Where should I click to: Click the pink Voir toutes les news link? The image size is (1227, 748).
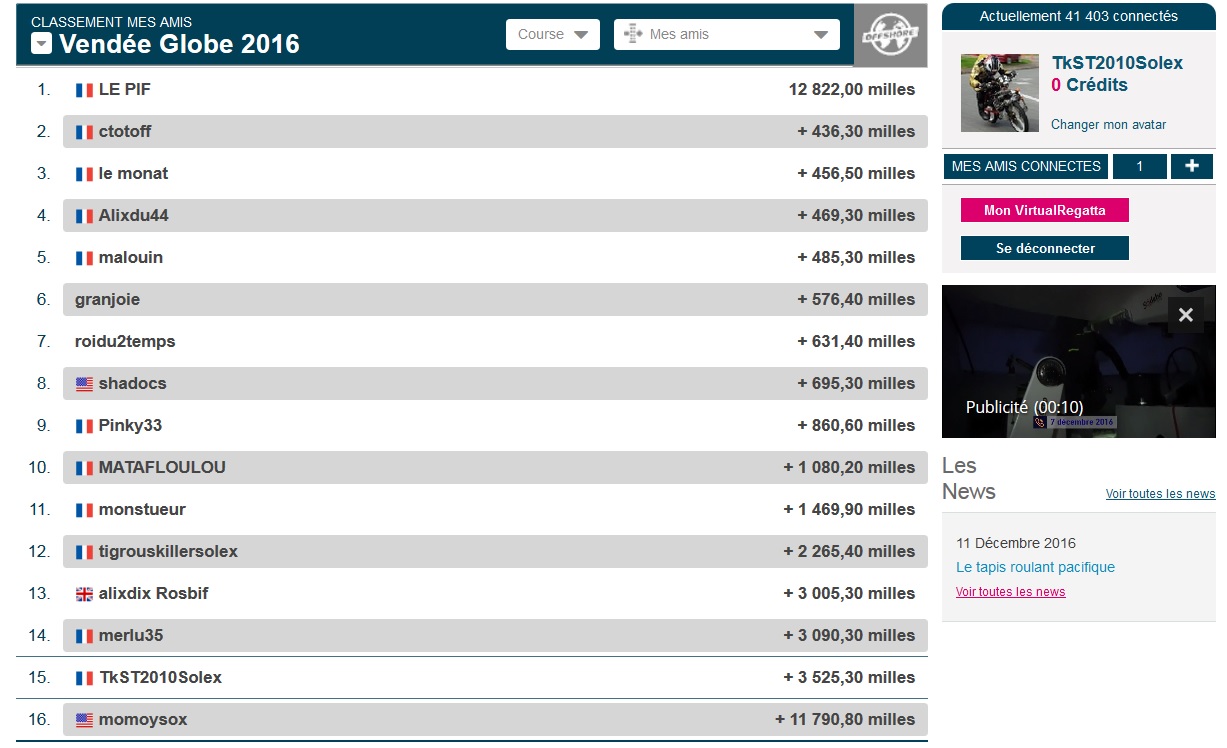click(x=1010, y=592)
